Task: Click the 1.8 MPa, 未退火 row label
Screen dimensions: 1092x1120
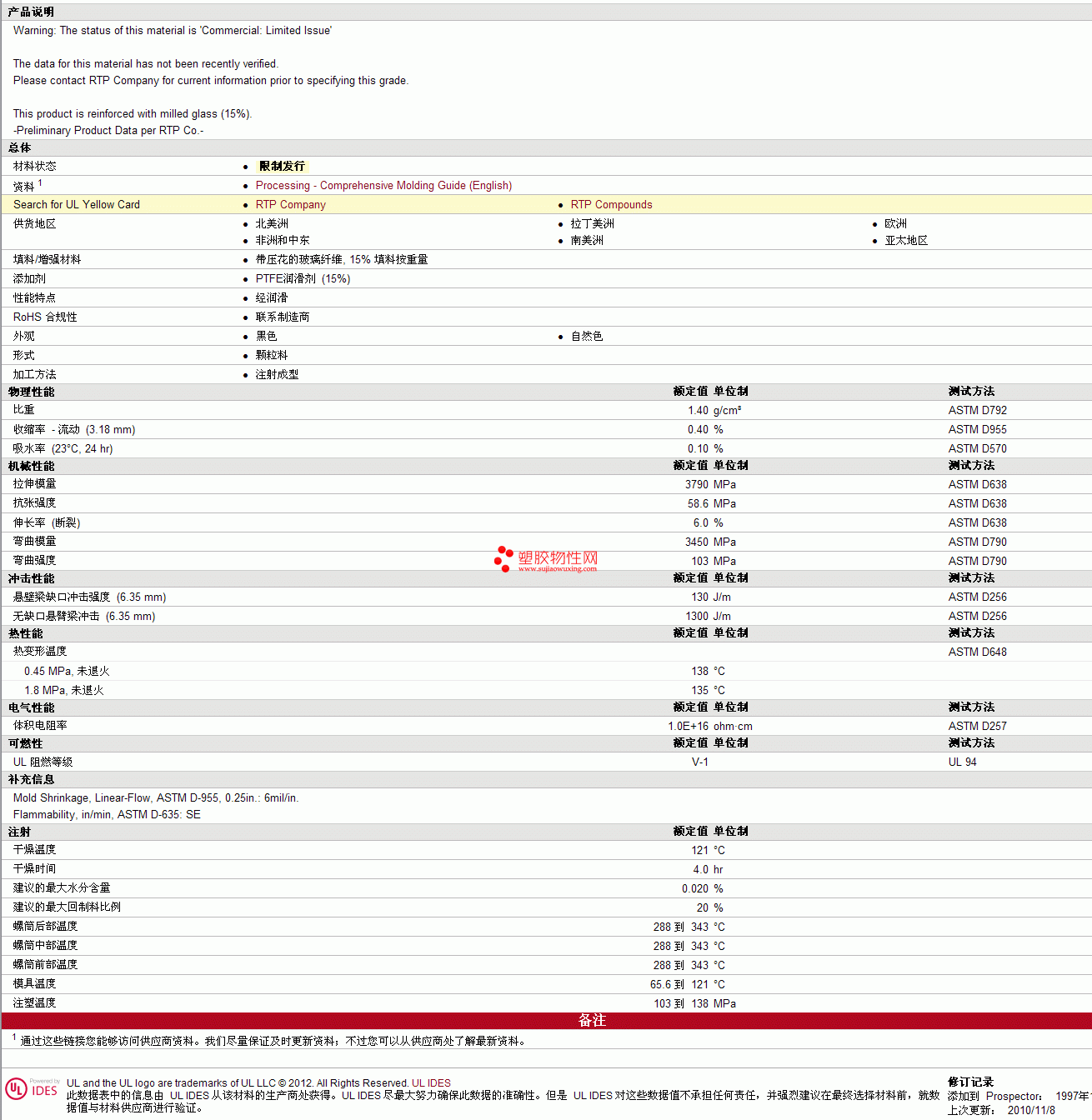Action: (64, 691)
